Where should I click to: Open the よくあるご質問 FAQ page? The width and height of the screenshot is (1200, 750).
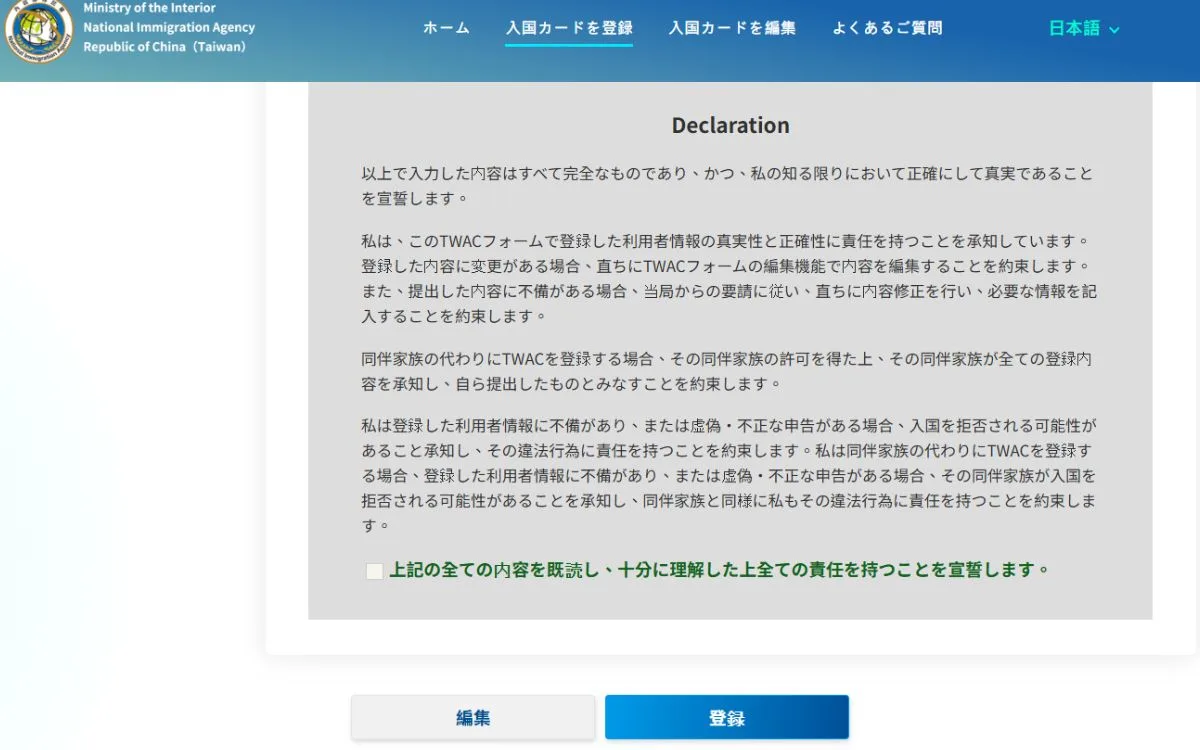(887, 28)
